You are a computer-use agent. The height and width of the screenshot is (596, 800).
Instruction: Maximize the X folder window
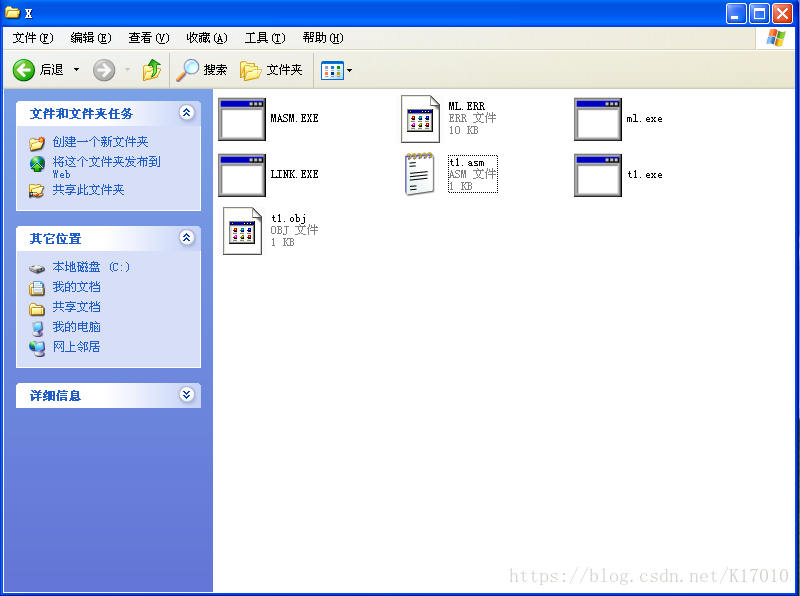click(x=759, y=14)
